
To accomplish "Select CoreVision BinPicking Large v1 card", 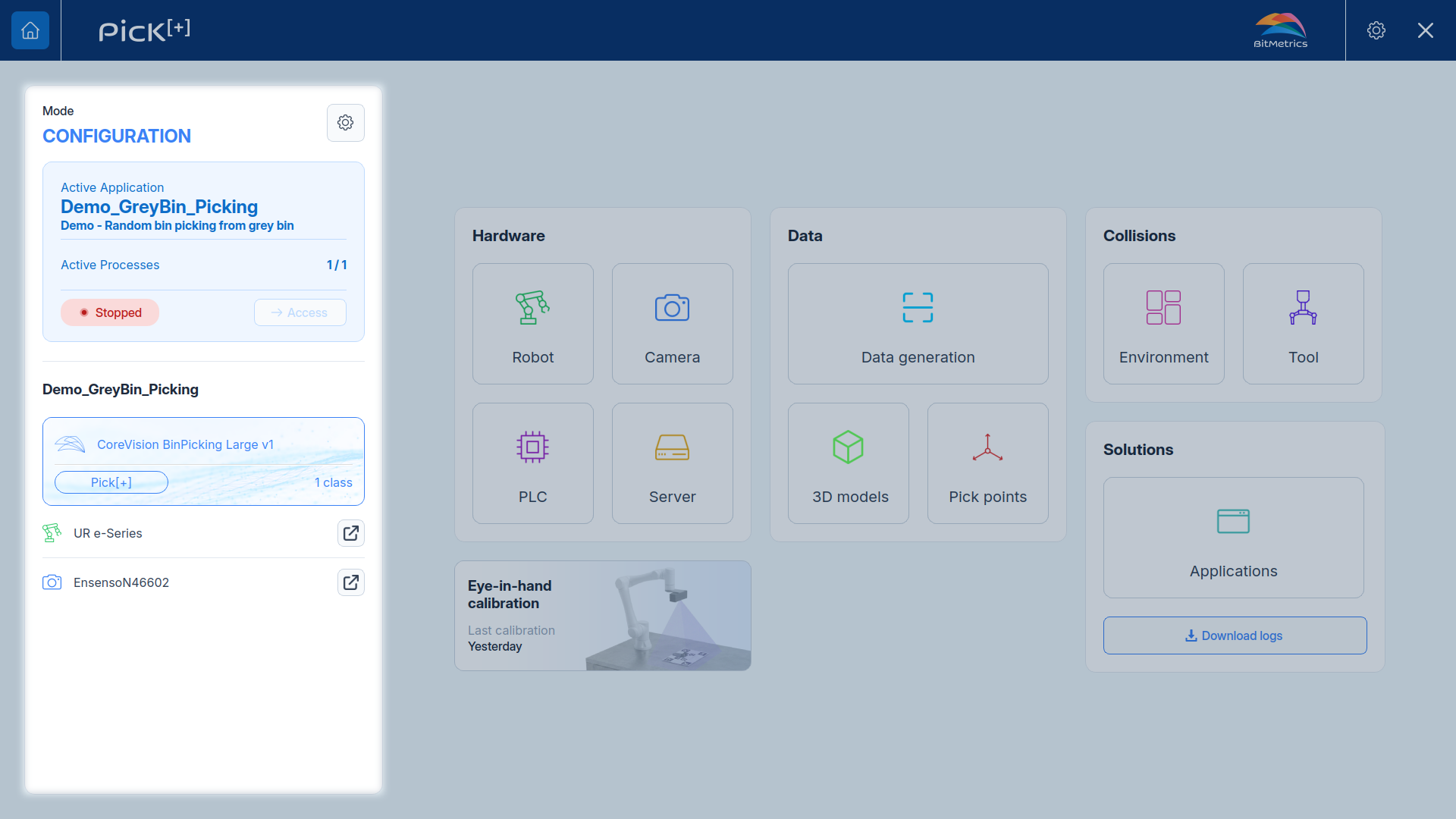I will coord(203,461).
